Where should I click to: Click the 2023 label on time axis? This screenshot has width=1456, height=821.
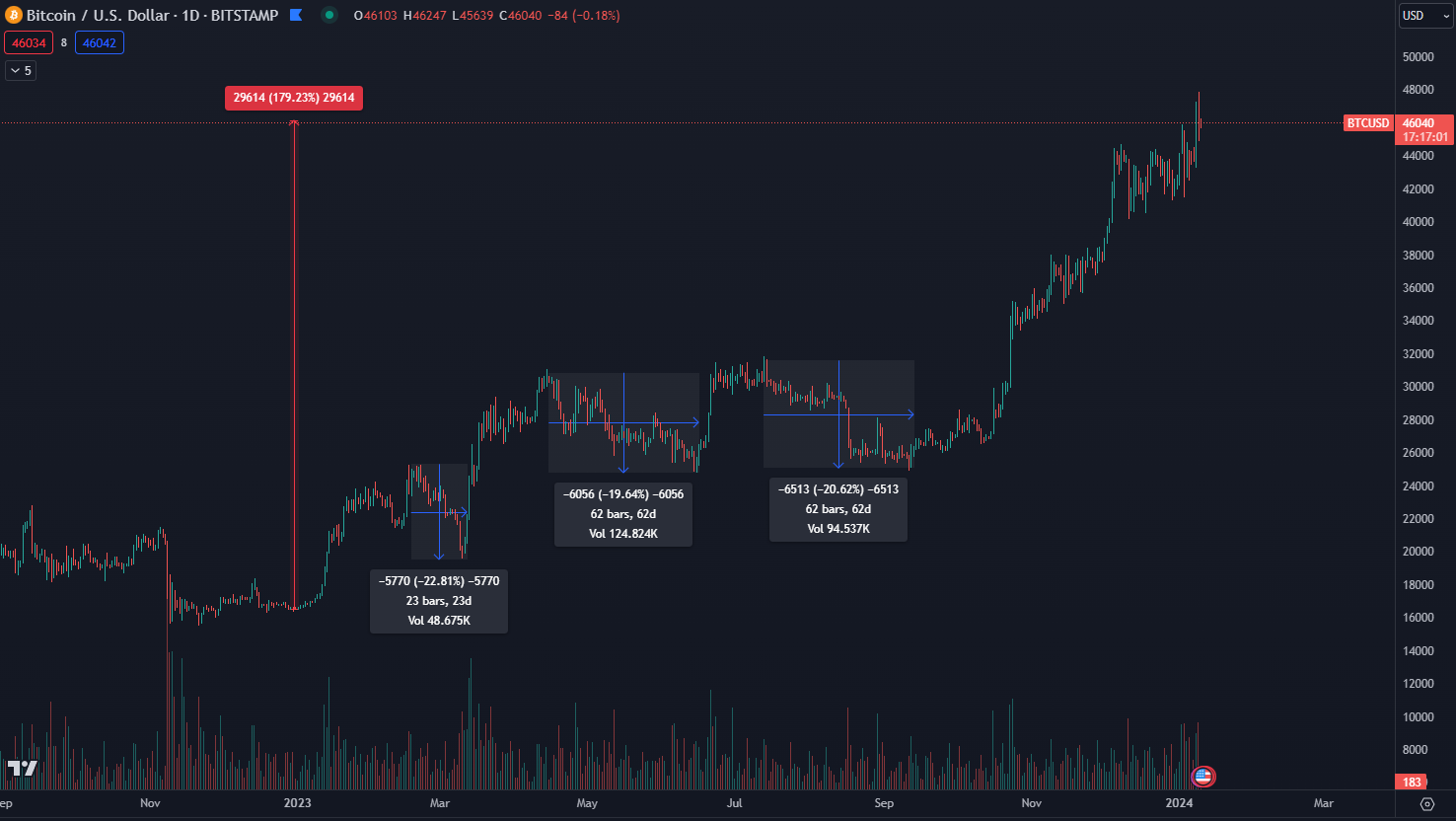[x=297, y=803]
